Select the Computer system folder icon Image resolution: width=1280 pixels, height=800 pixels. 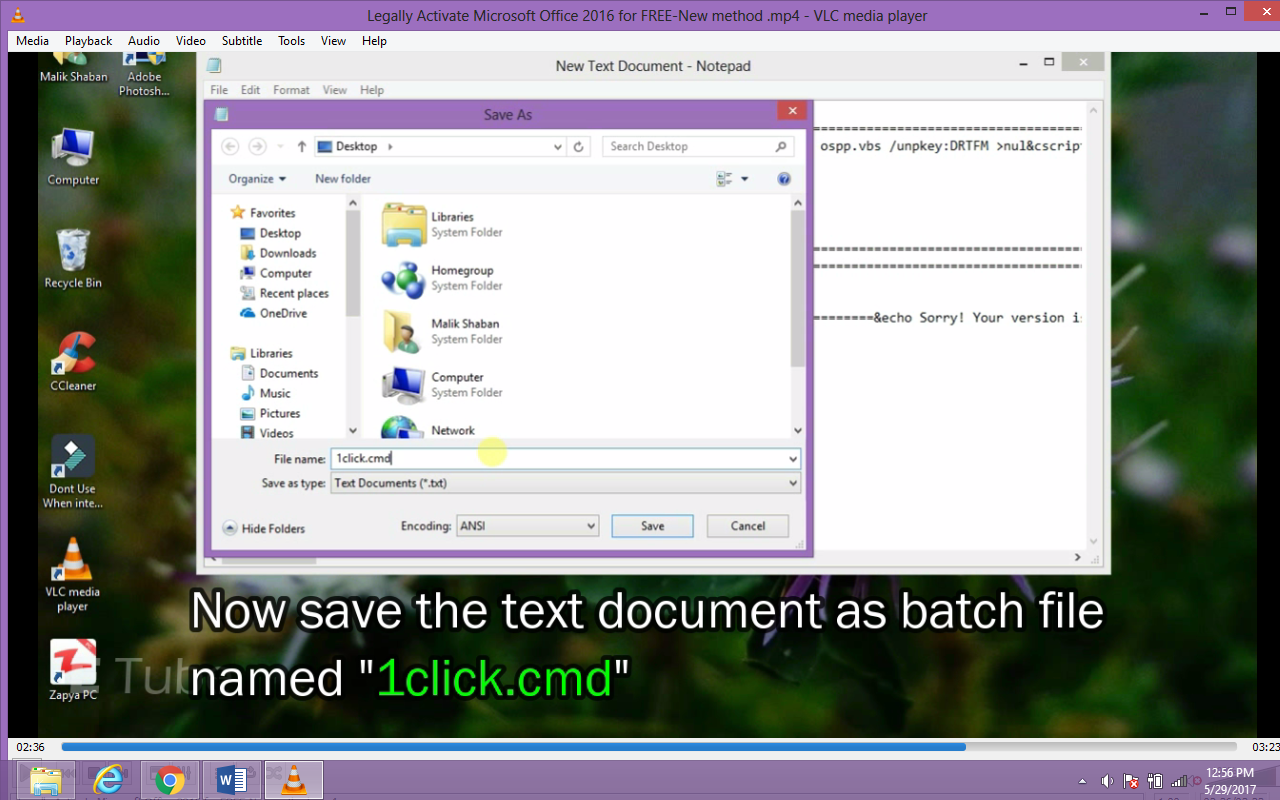[404, 385]
